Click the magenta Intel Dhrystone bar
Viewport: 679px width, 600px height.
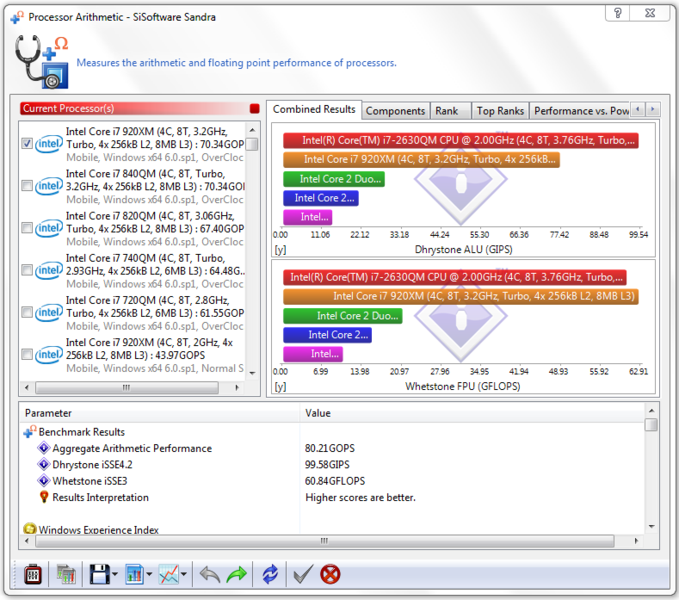point(307,217)
